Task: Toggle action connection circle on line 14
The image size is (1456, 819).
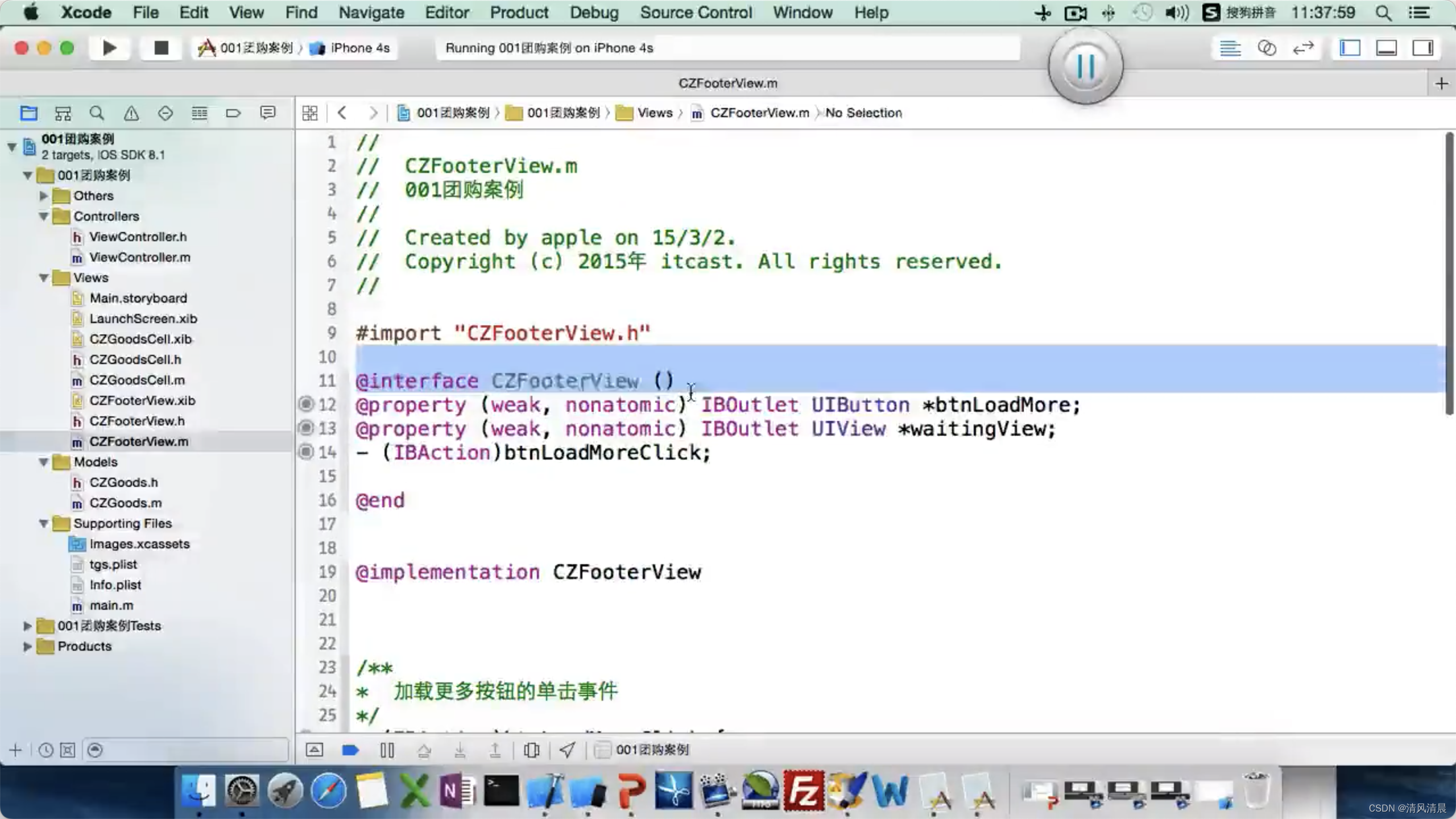Action: coord(306,452)
